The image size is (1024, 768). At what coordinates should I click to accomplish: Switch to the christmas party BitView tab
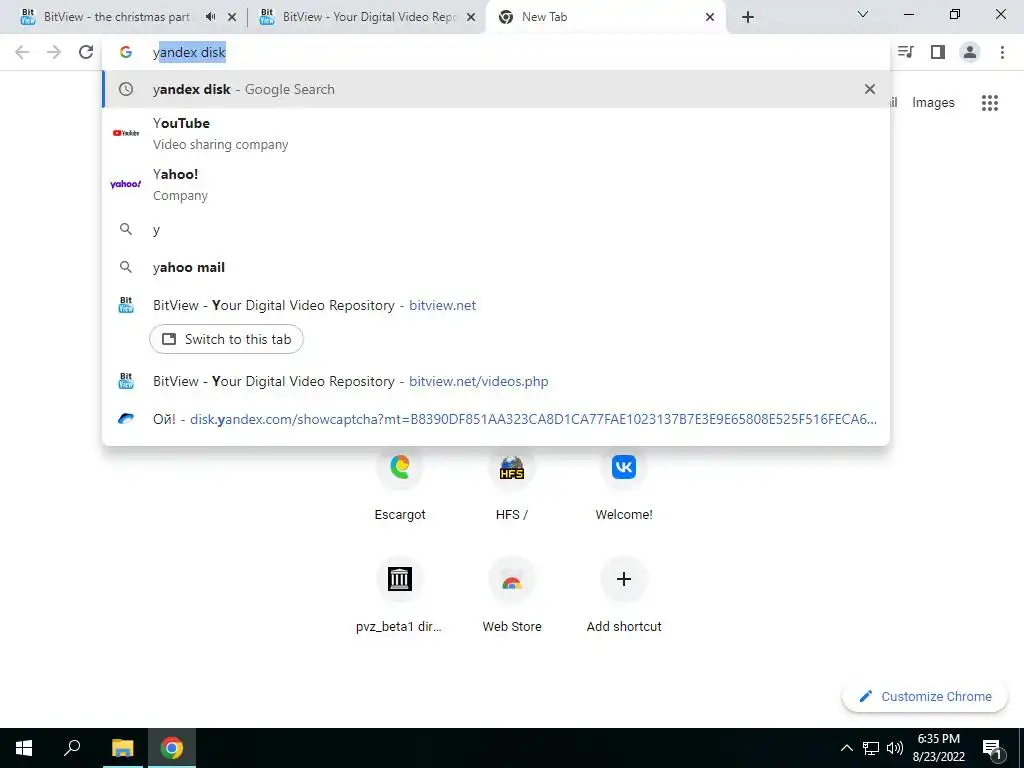116,17
